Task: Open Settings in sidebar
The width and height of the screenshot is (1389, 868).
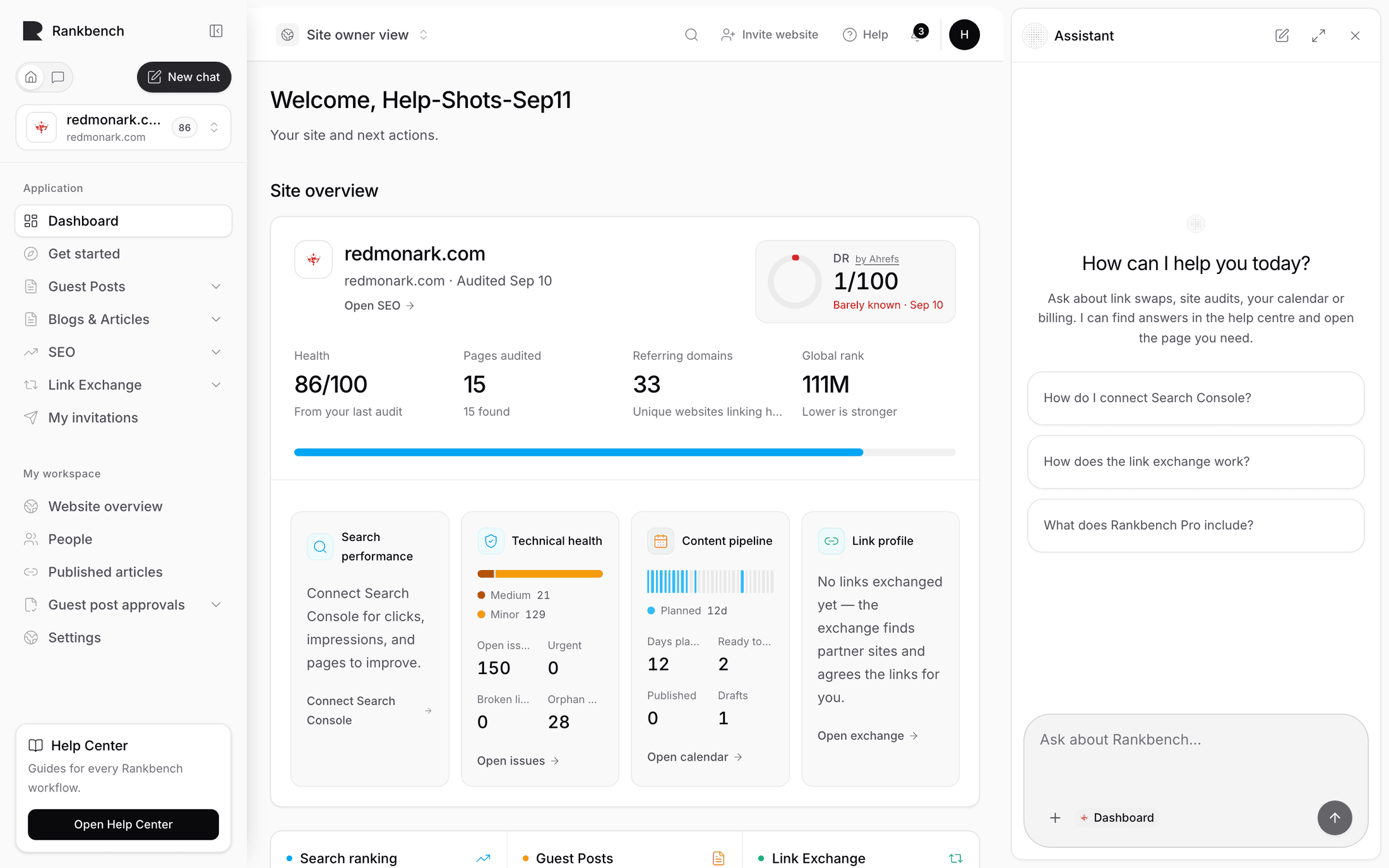Action: (123, 638)
